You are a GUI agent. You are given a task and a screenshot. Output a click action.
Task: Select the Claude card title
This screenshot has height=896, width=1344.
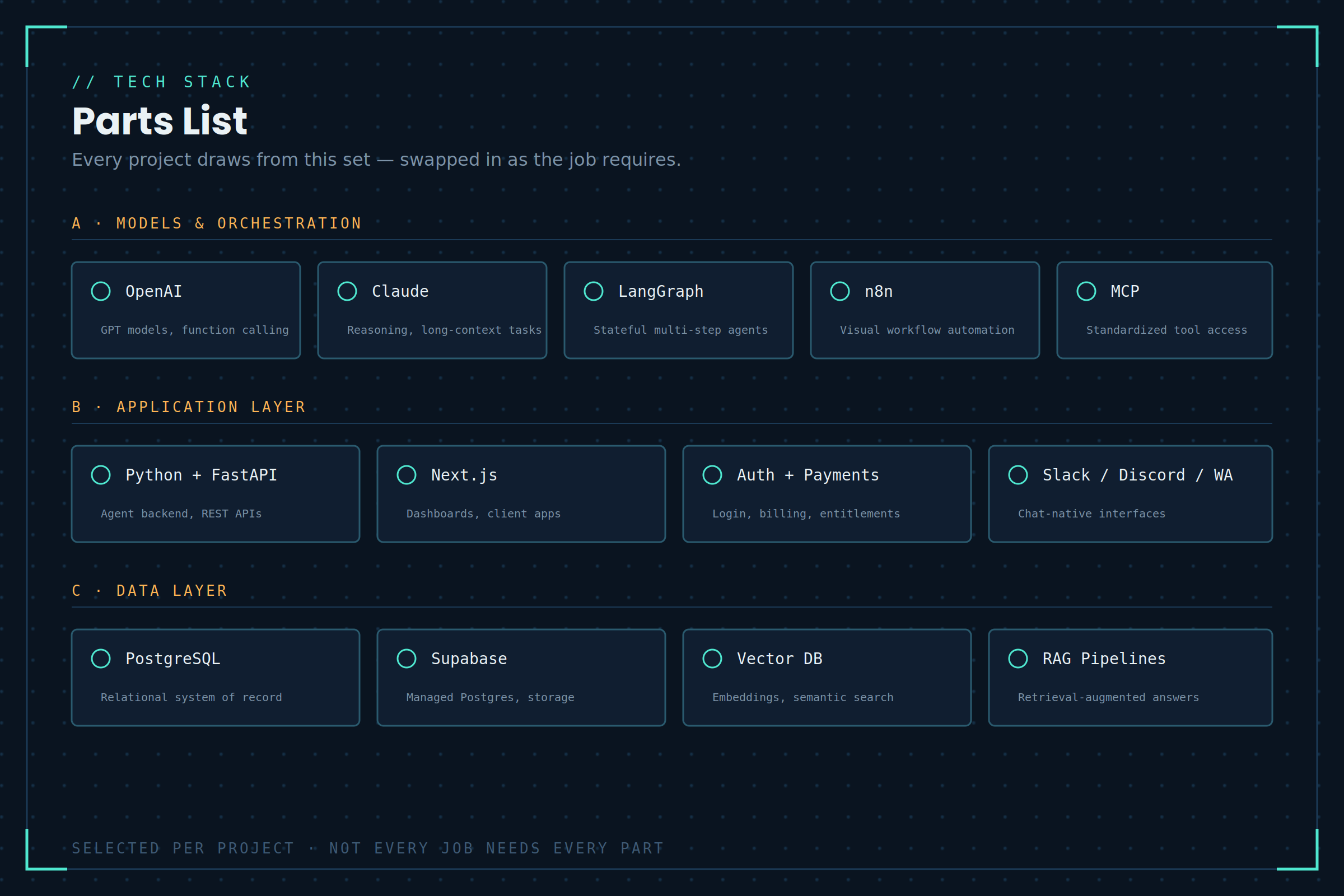pos(400,291)
